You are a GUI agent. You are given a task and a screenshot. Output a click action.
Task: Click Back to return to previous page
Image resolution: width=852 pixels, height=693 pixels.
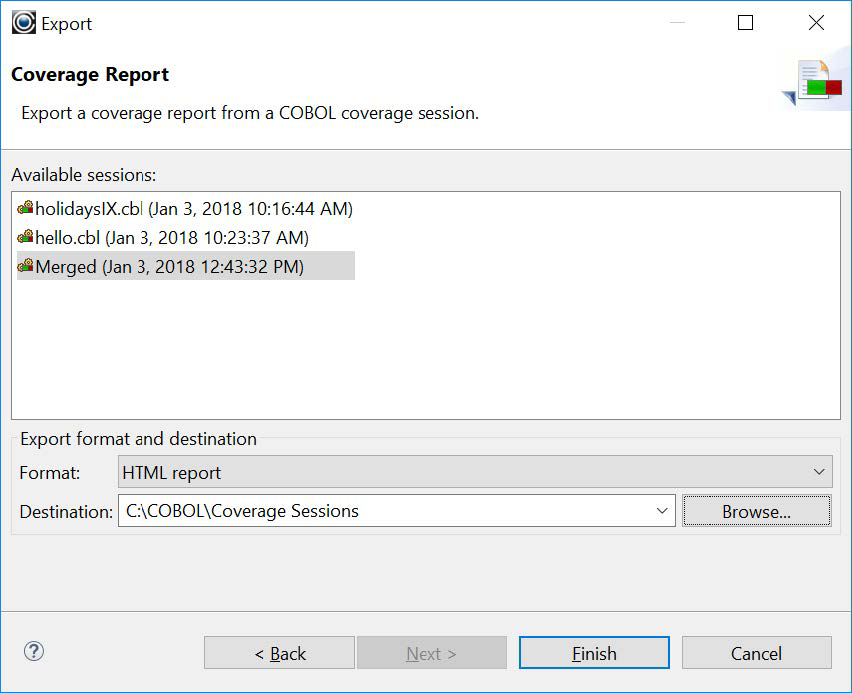[x=279, y=653]
